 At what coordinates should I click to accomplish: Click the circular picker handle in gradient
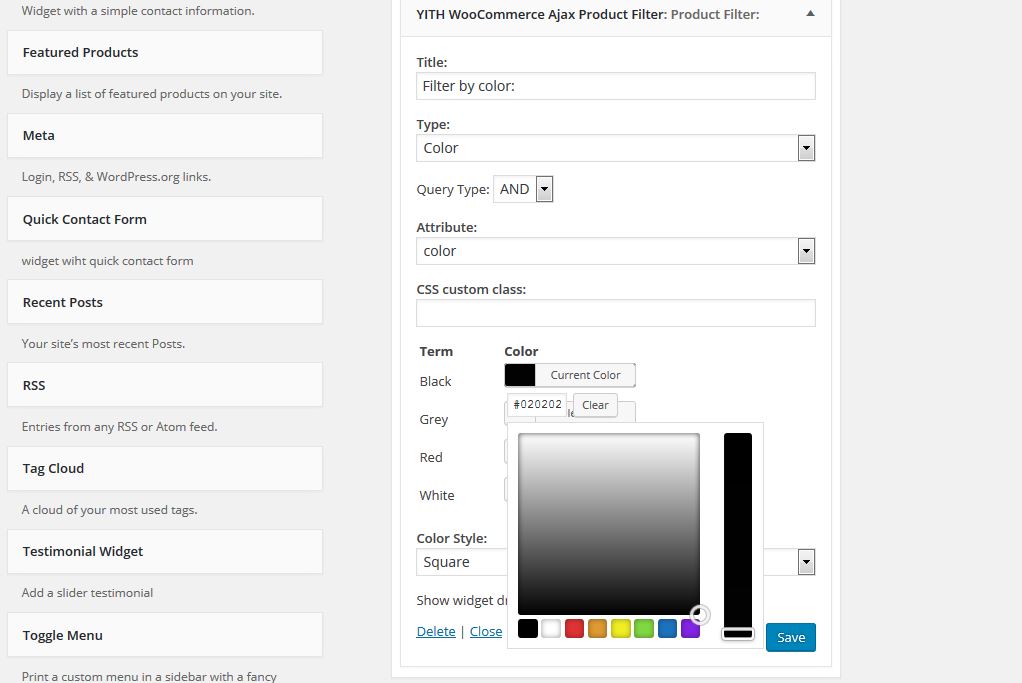[699, 615]
